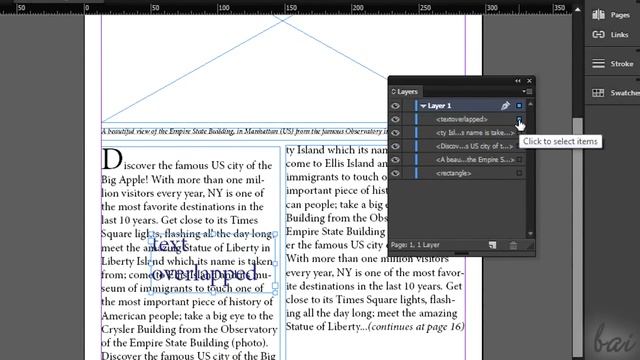Click selection square of <textoverlapped> item
This screenshot has height=360, width=640.
pos(519,119)
